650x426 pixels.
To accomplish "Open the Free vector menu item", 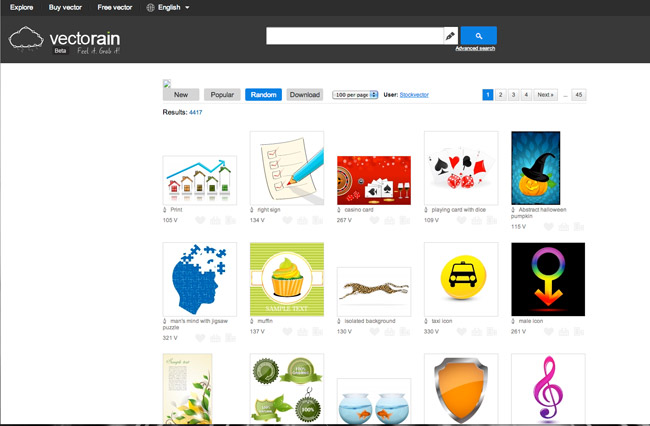I will coord(115,7).
